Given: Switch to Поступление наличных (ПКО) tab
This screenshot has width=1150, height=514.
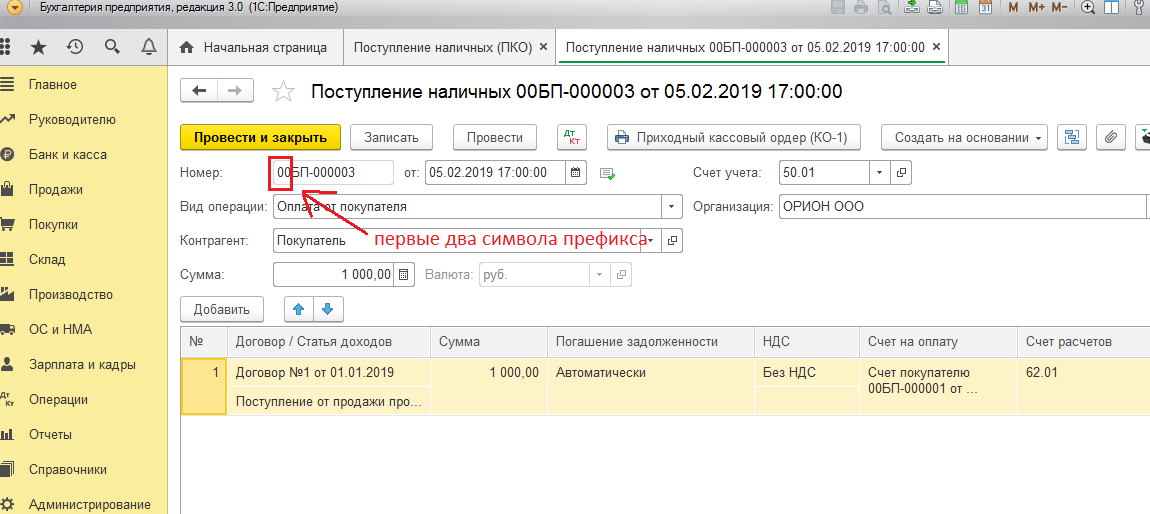Looking at the screenshot, I should point(440,47).
